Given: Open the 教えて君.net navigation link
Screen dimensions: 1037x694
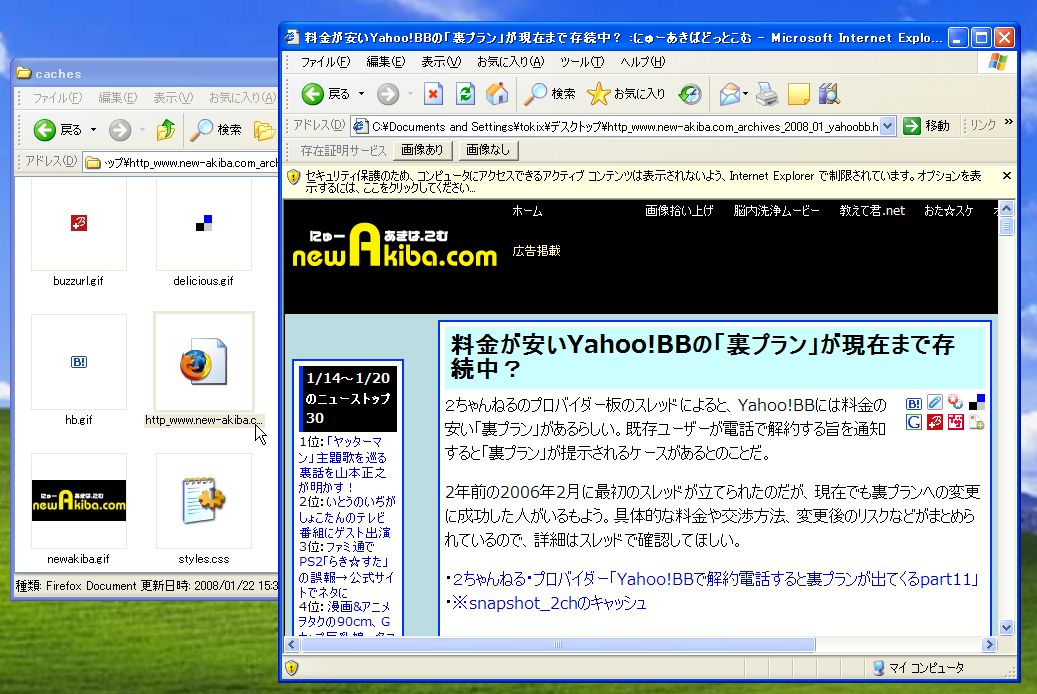Looking at the screenshot, I should tap(872, 210).
